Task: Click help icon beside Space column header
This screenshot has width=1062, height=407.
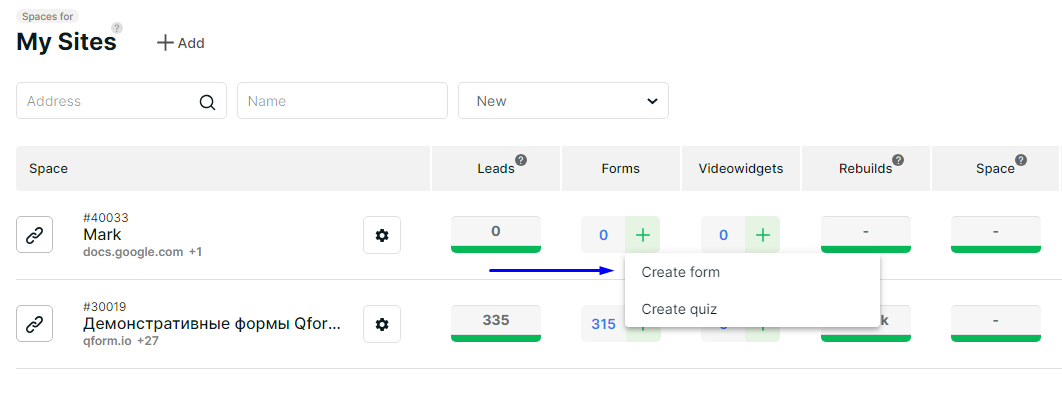Action: (1021, 160)
